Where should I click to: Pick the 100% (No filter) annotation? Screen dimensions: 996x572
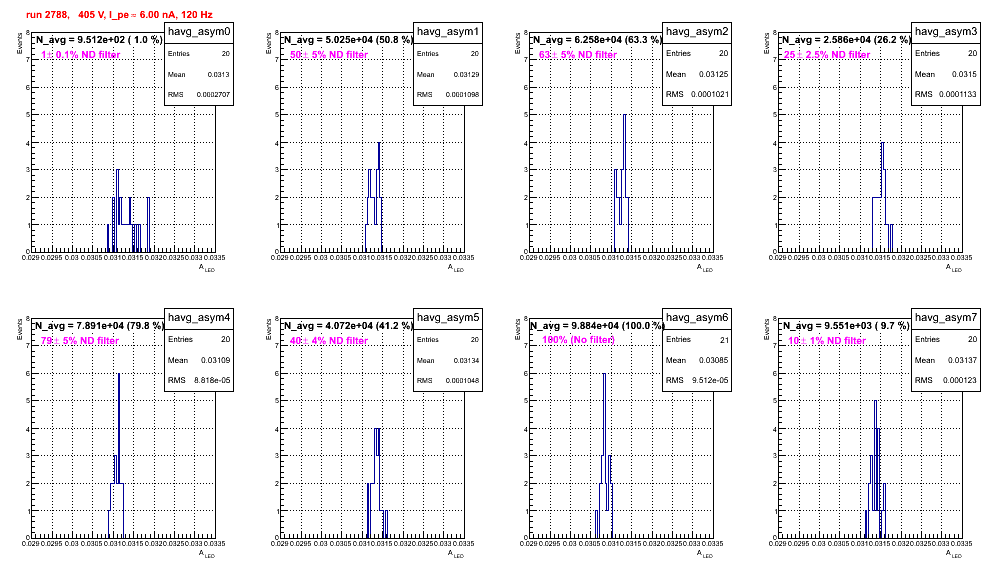point(578,340)
